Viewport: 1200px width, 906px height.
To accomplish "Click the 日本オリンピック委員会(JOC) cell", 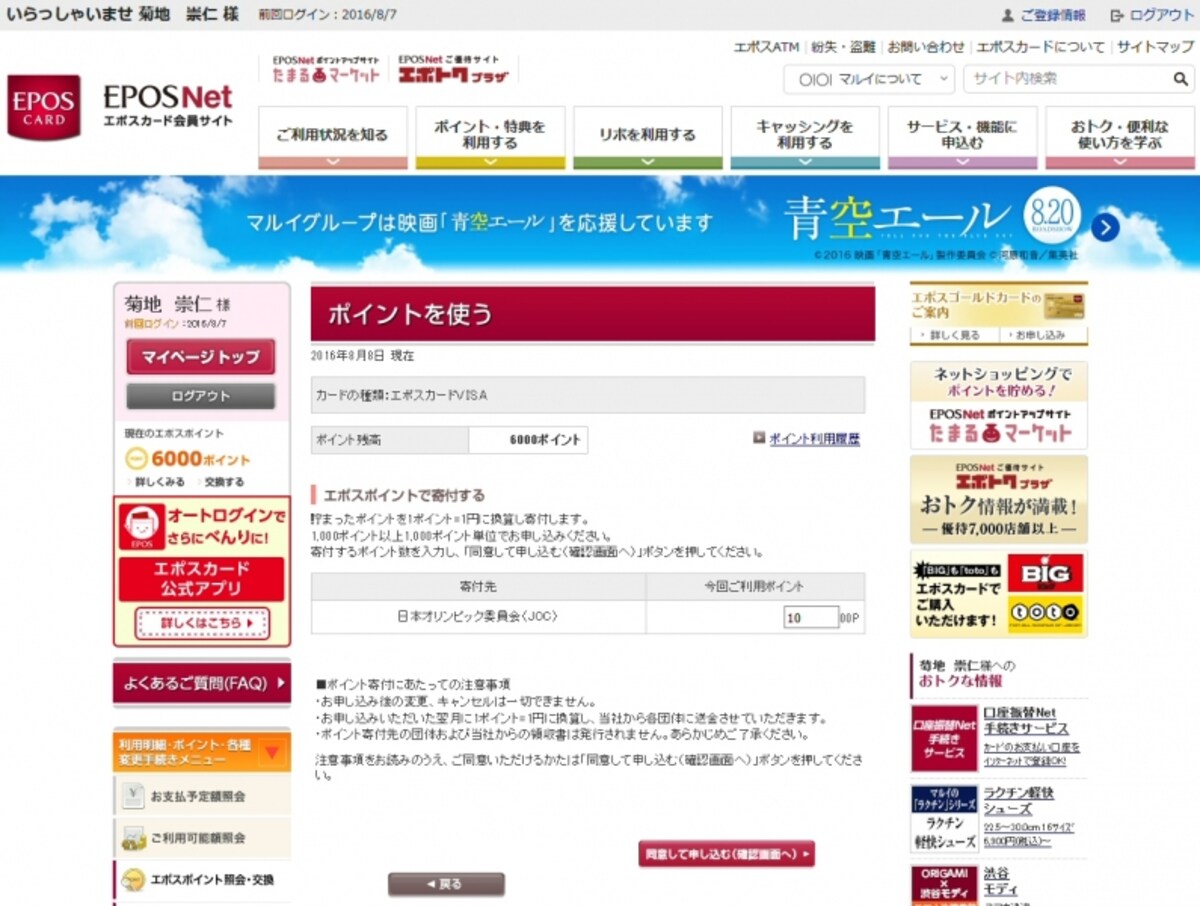I will (478, 617).
